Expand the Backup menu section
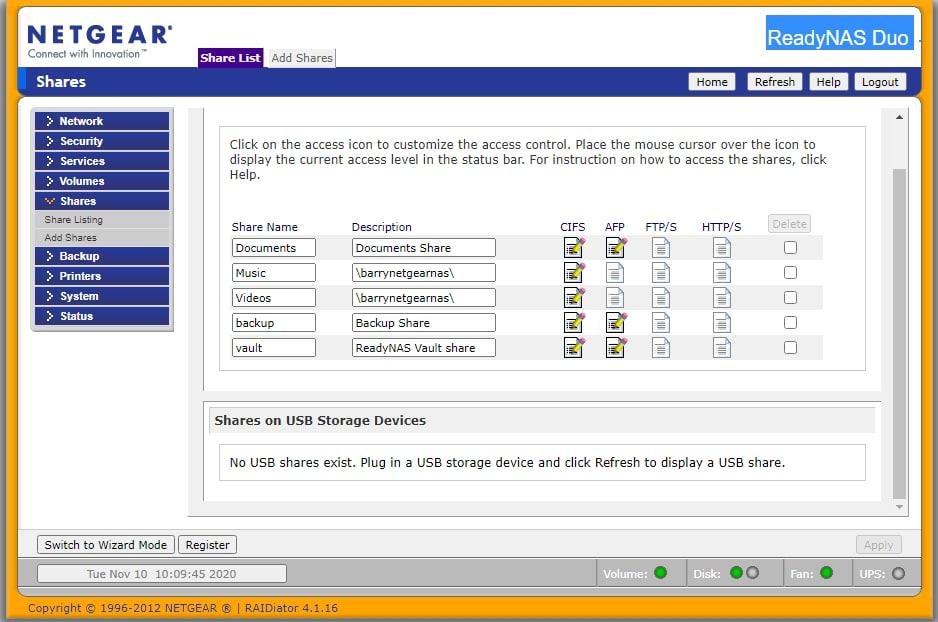The image size is (938, 622). pos(102,256)
